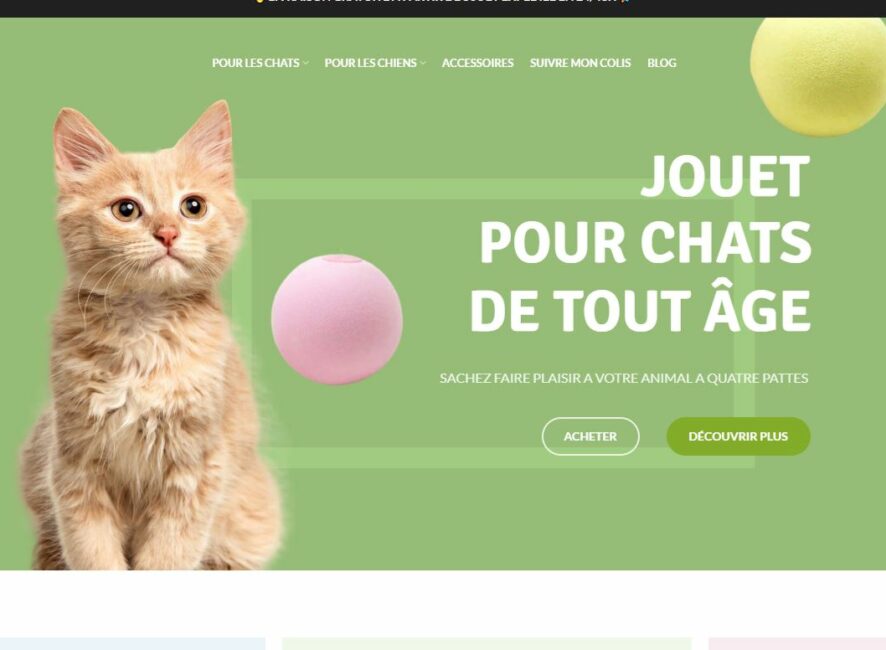Click the black announcement bar at top
Screen dimensions: 886x650
[443, 8]
